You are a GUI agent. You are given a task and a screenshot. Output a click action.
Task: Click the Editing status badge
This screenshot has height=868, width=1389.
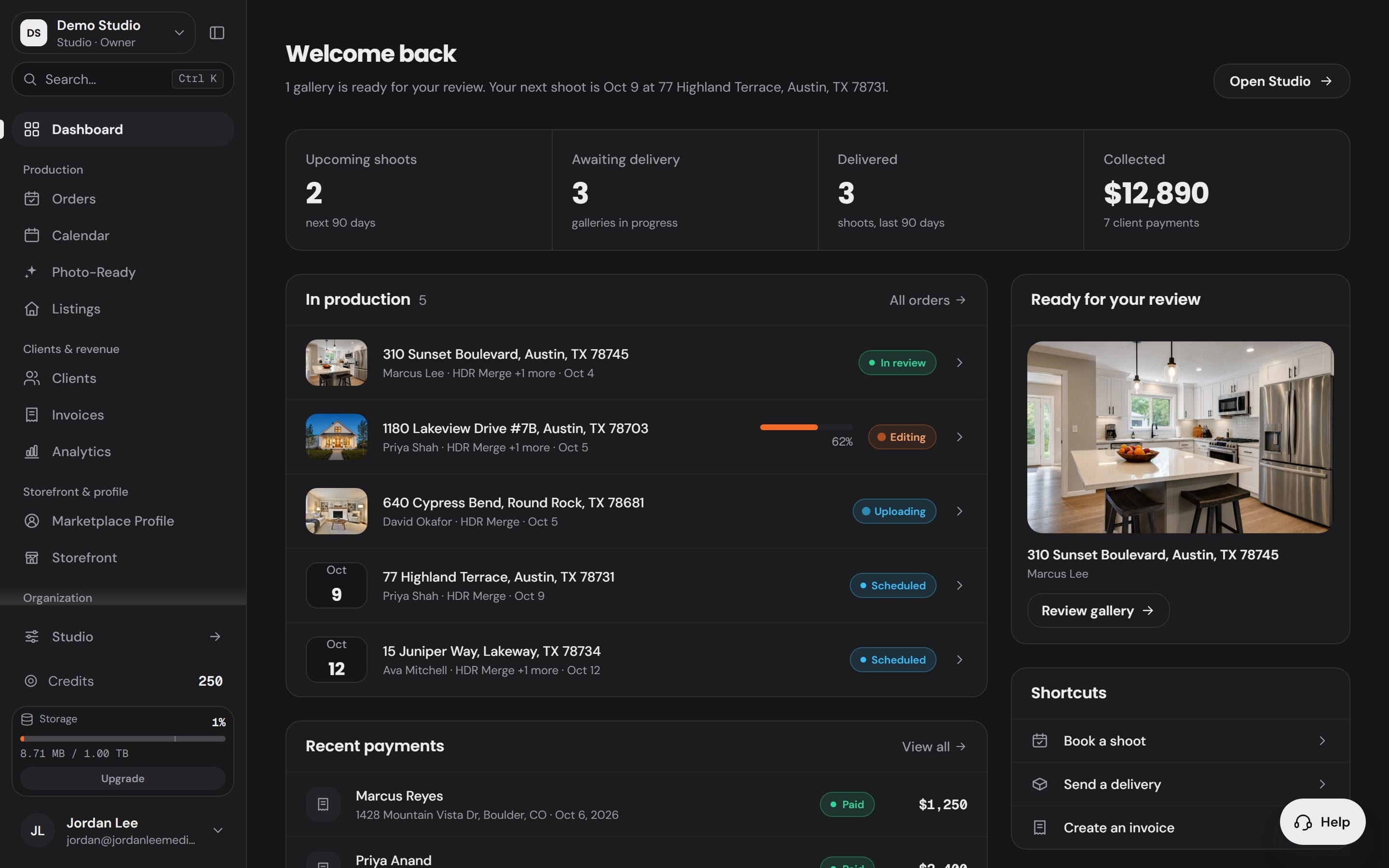902,437
